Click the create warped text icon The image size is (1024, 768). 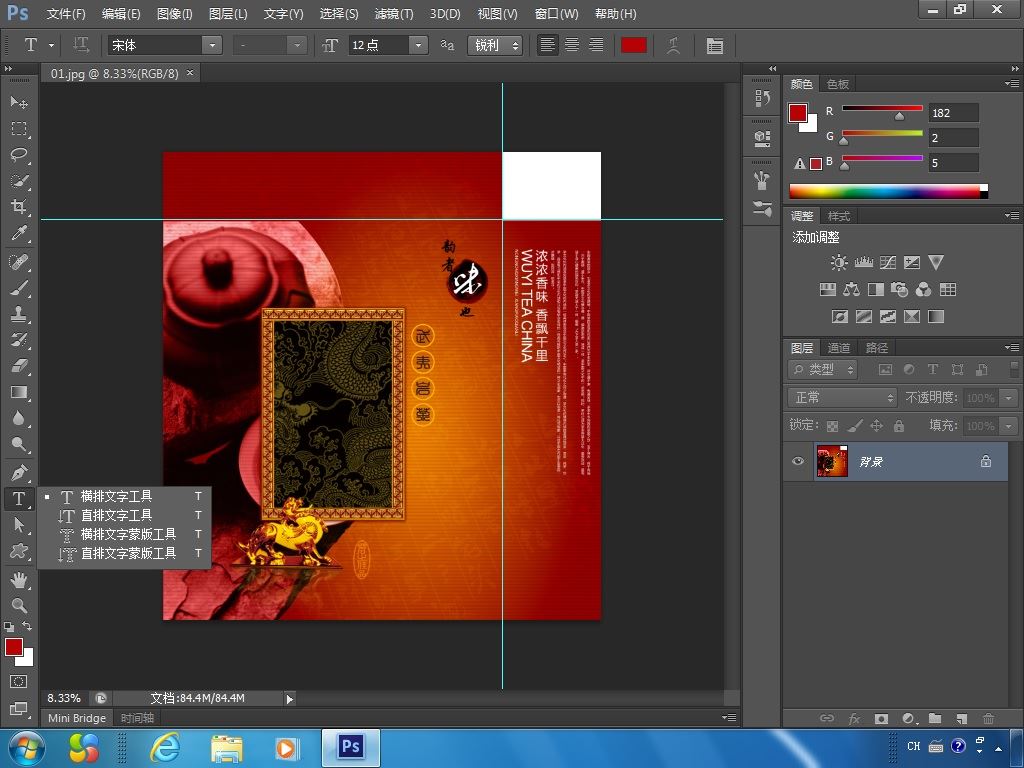click(673, 45)
